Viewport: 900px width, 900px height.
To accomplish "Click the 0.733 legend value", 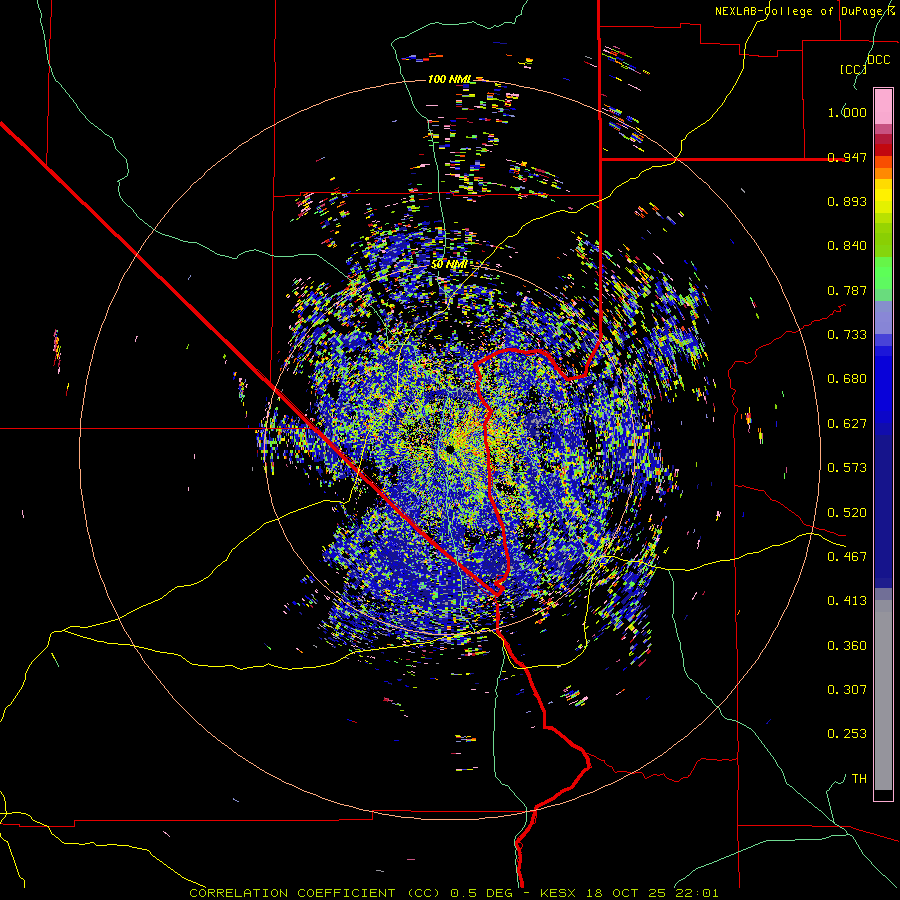I will click(847, 335).
